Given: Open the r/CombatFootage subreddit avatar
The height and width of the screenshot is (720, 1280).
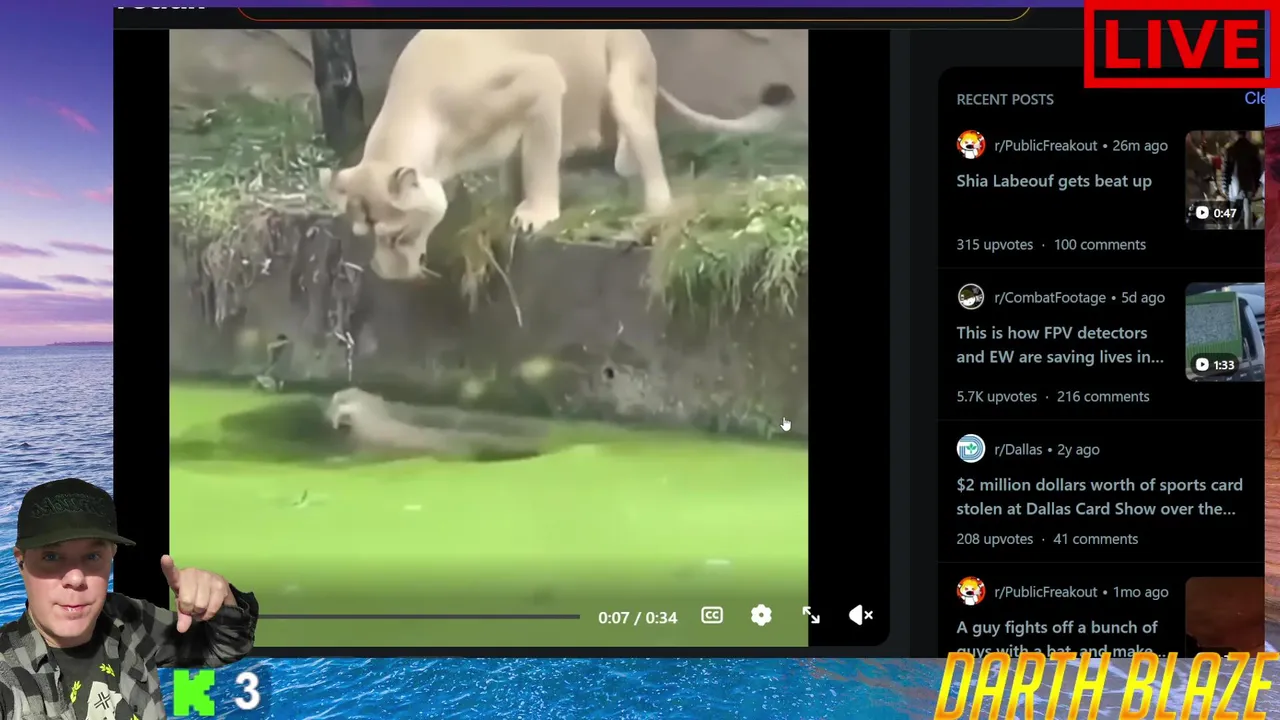Looking at the screenshot, I should (970, 297).
